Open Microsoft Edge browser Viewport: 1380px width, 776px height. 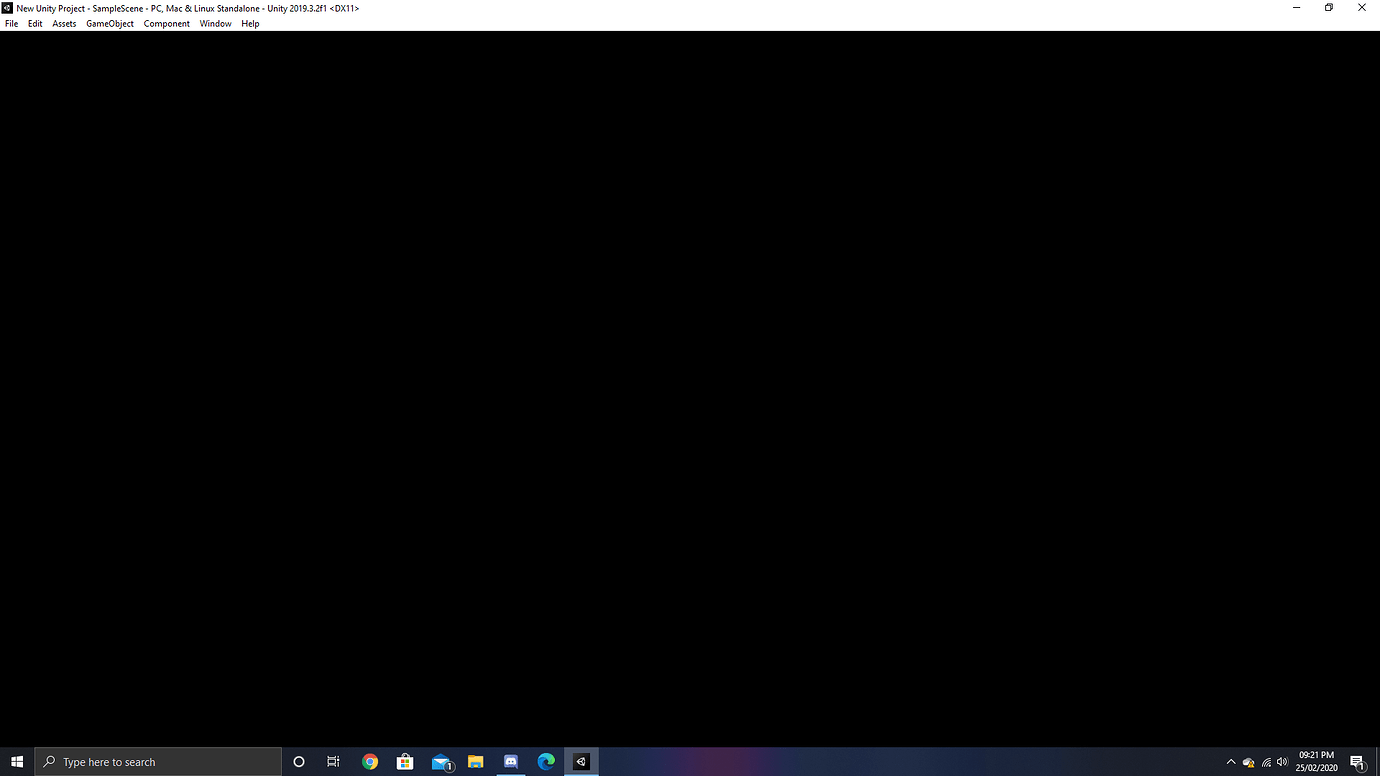[x=545, y=761]
